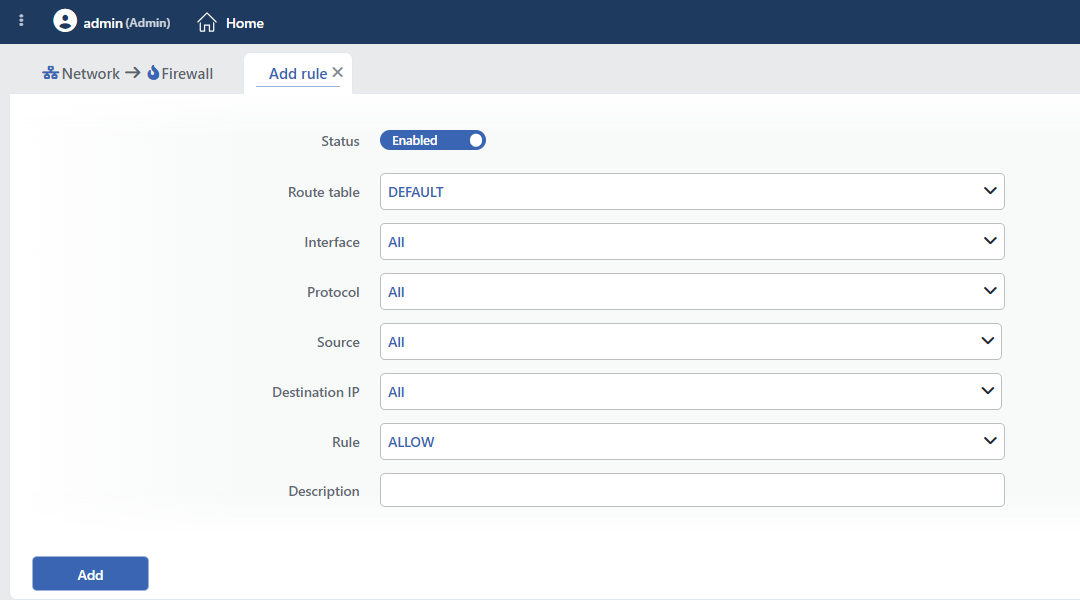Image resolution: width=1080 pixels, height=600 pixels.
Task: Open the Home link
Action: coord(245,23)
